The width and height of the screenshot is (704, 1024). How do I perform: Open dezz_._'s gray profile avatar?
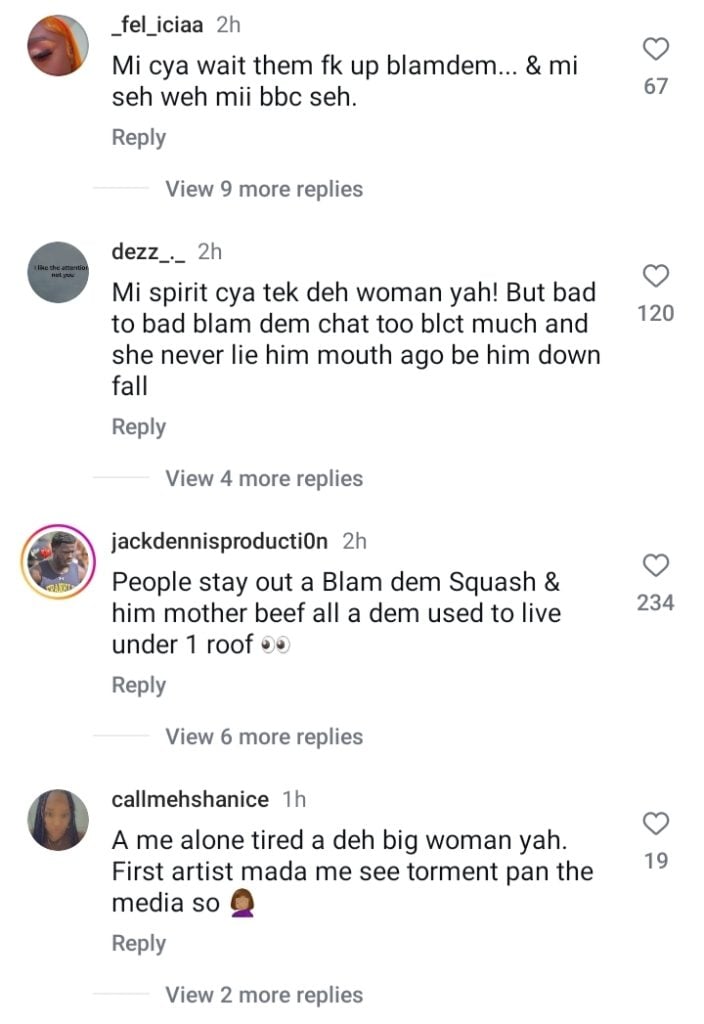(x=57, y=272)
